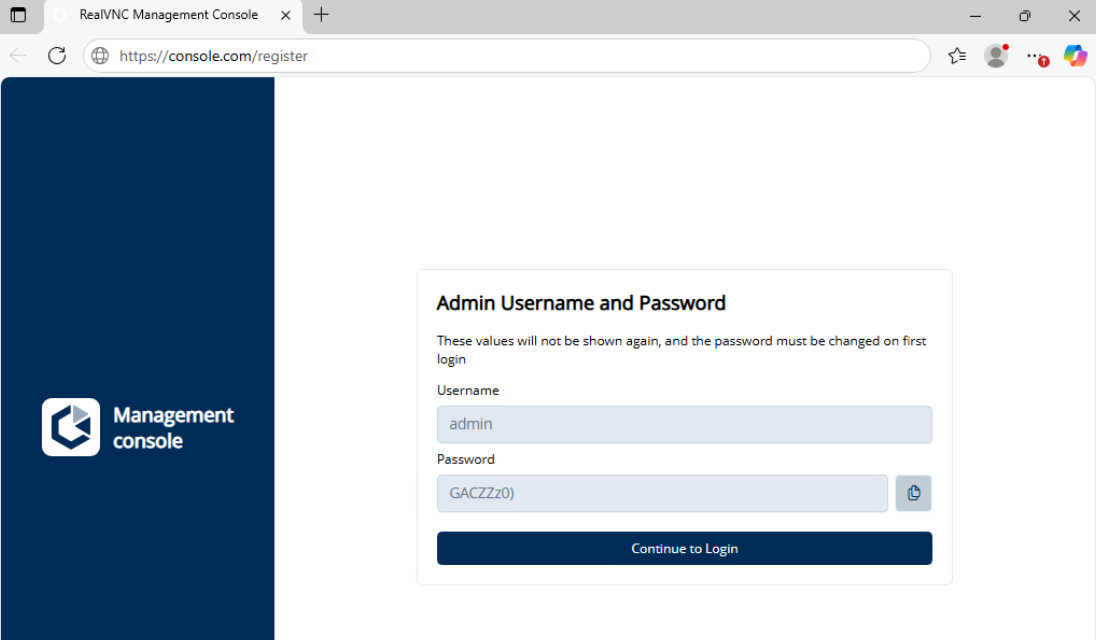Open a new browser tab

pos(321,15)
